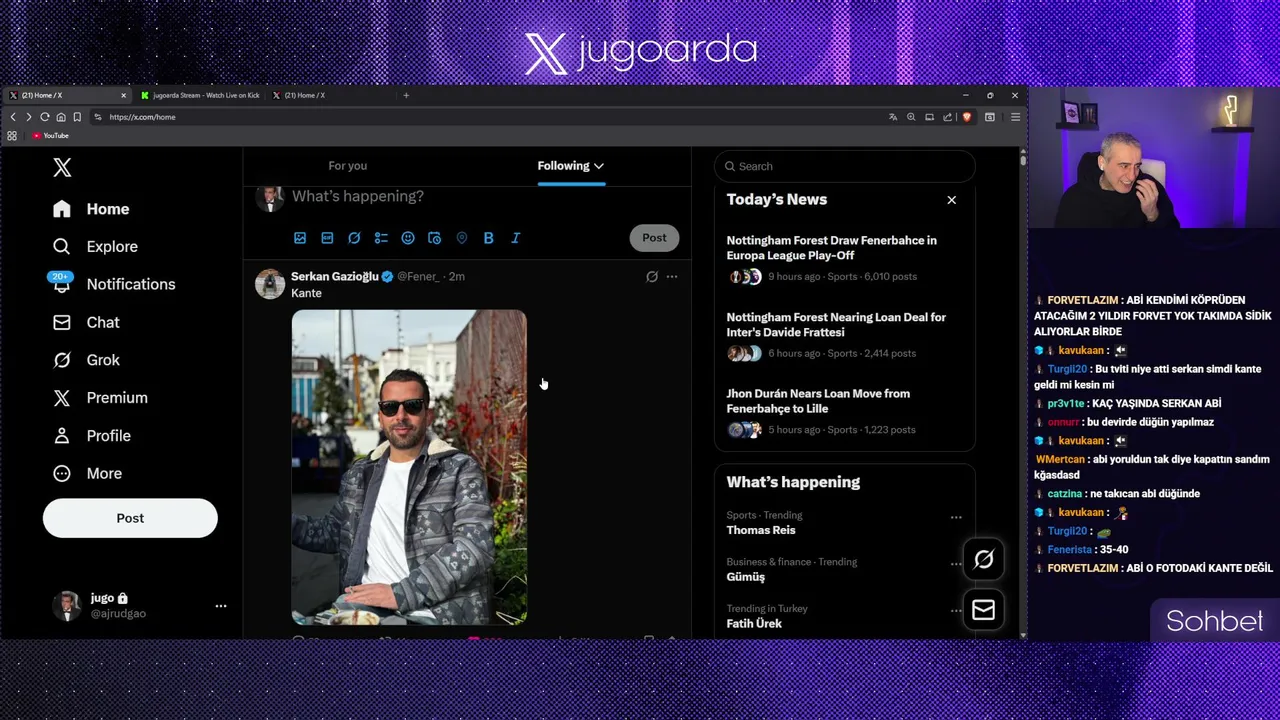Viewport: 1280px width, 720px height.
Task: Open Gümüş trending topic
Action: [x=746, y=577]
